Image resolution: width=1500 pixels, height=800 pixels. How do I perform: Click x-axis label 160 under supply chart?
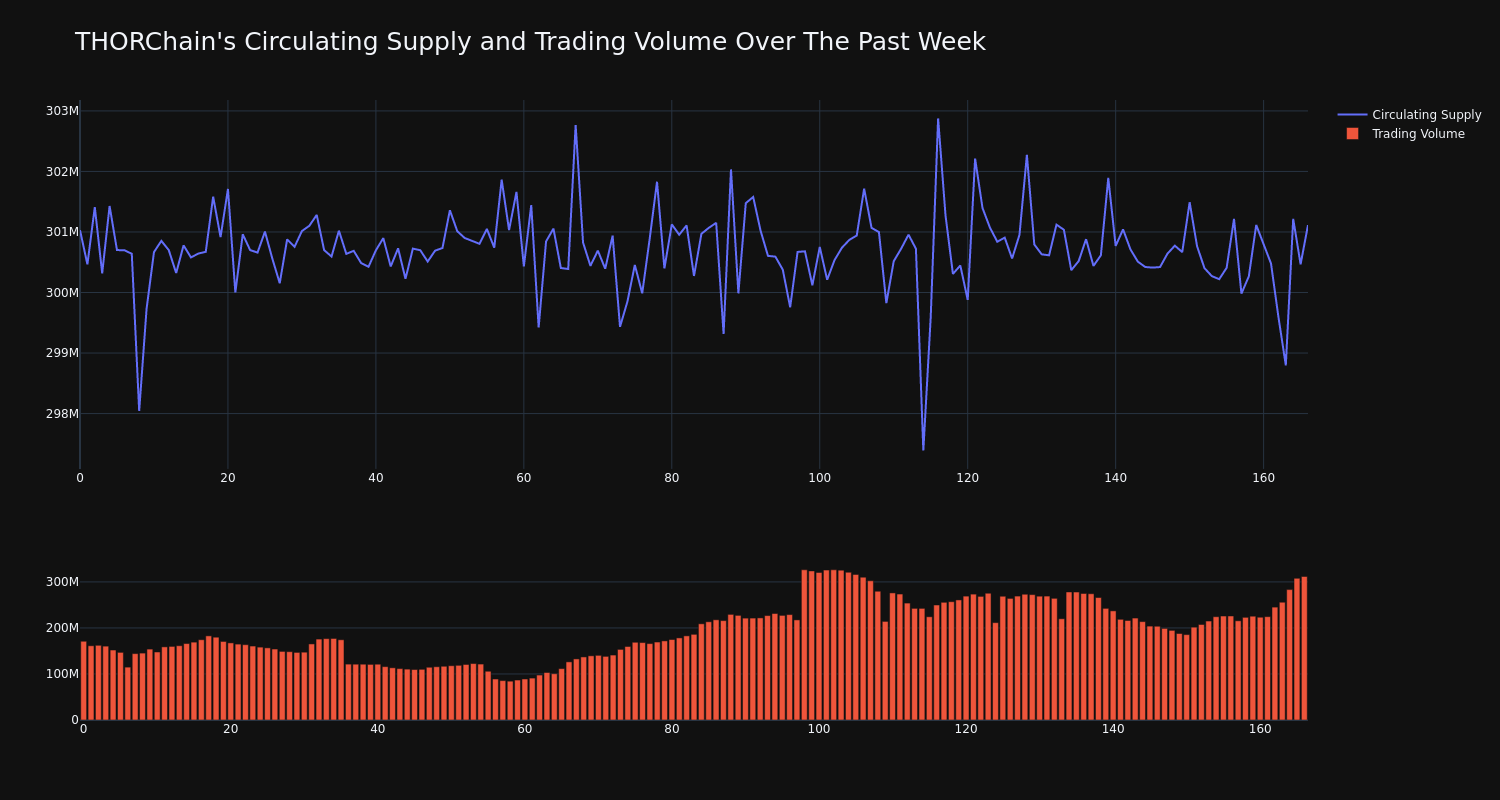(x=1264, y=478)
